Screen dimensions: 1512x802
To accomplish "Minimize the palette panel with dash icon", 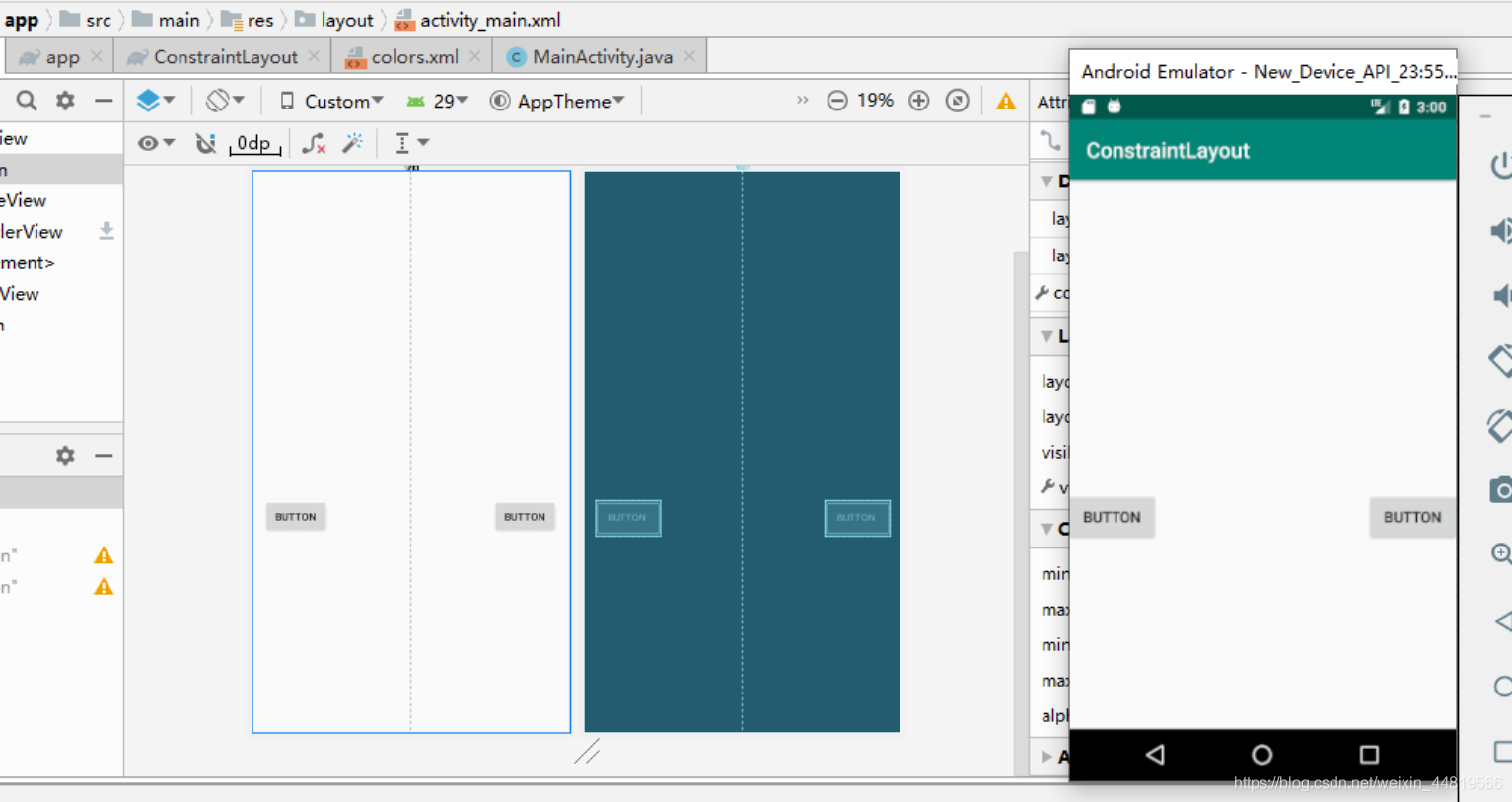I will click(x=103, y=100).
